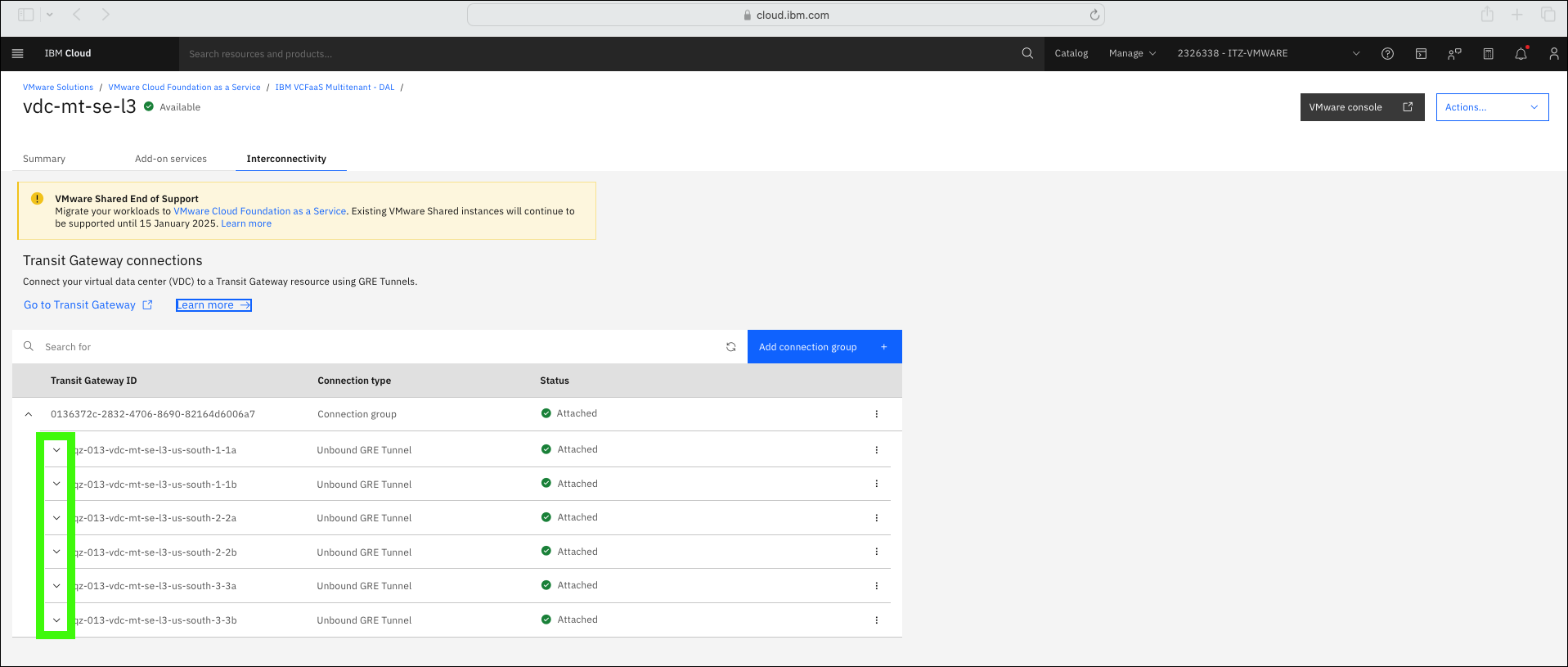Refresh the Transit Gateway connections table
The image size is (1568, 667).
[730, 347]
